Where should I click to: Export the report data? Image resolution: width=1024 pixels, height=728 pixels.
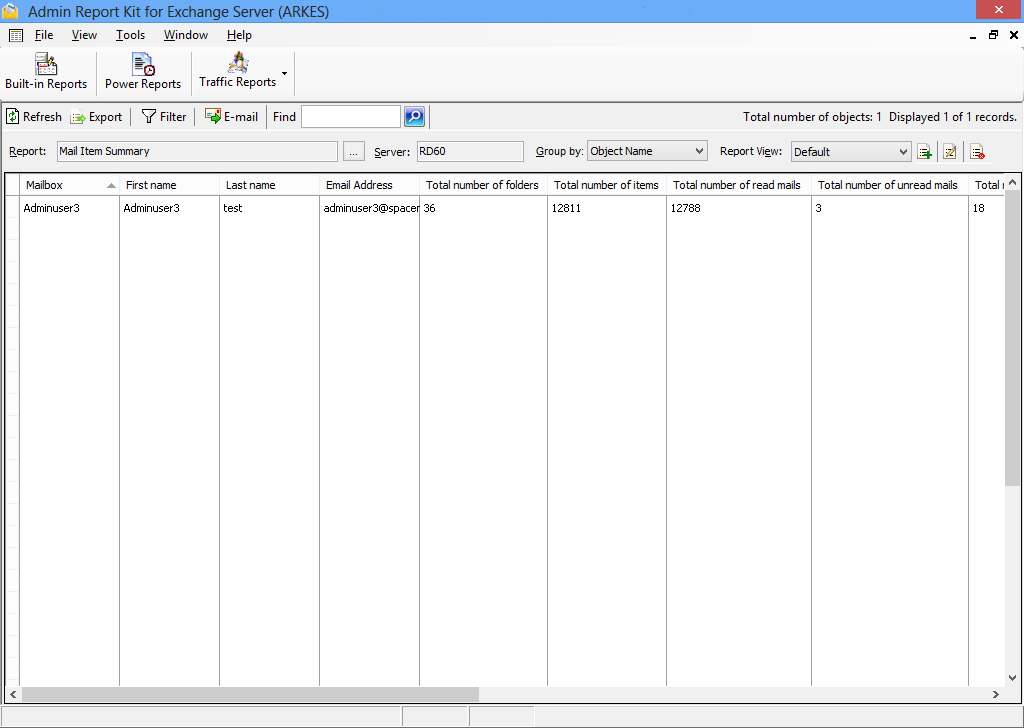(97, 117)
